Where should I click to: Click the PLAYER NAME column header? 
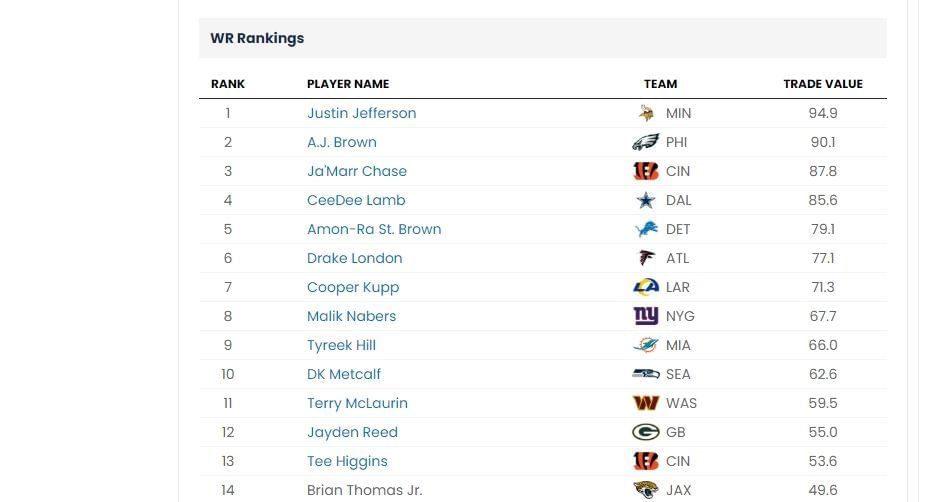(348, 84)
